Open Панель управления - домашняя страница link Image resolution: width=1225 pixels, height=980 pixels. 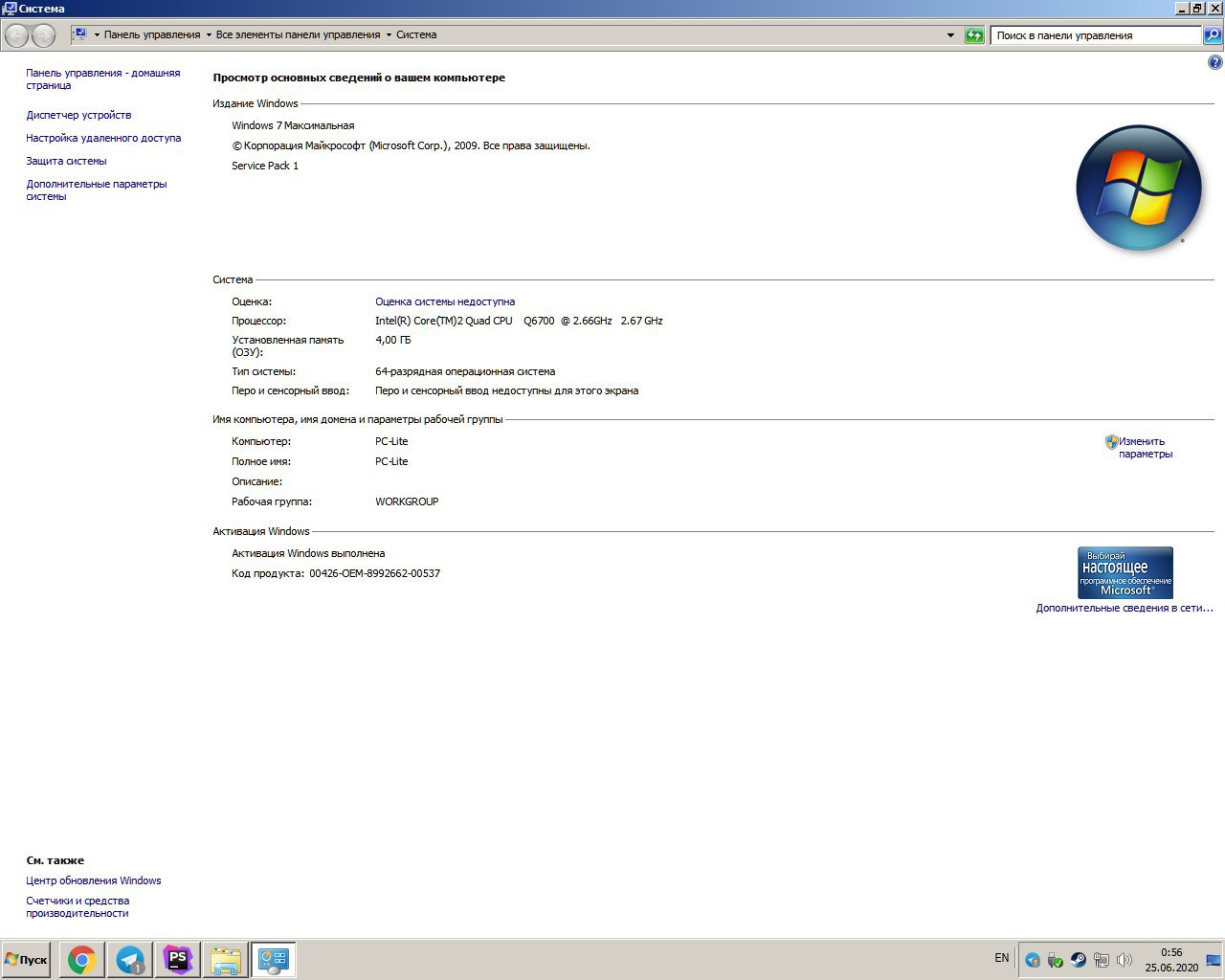[102, 79]
